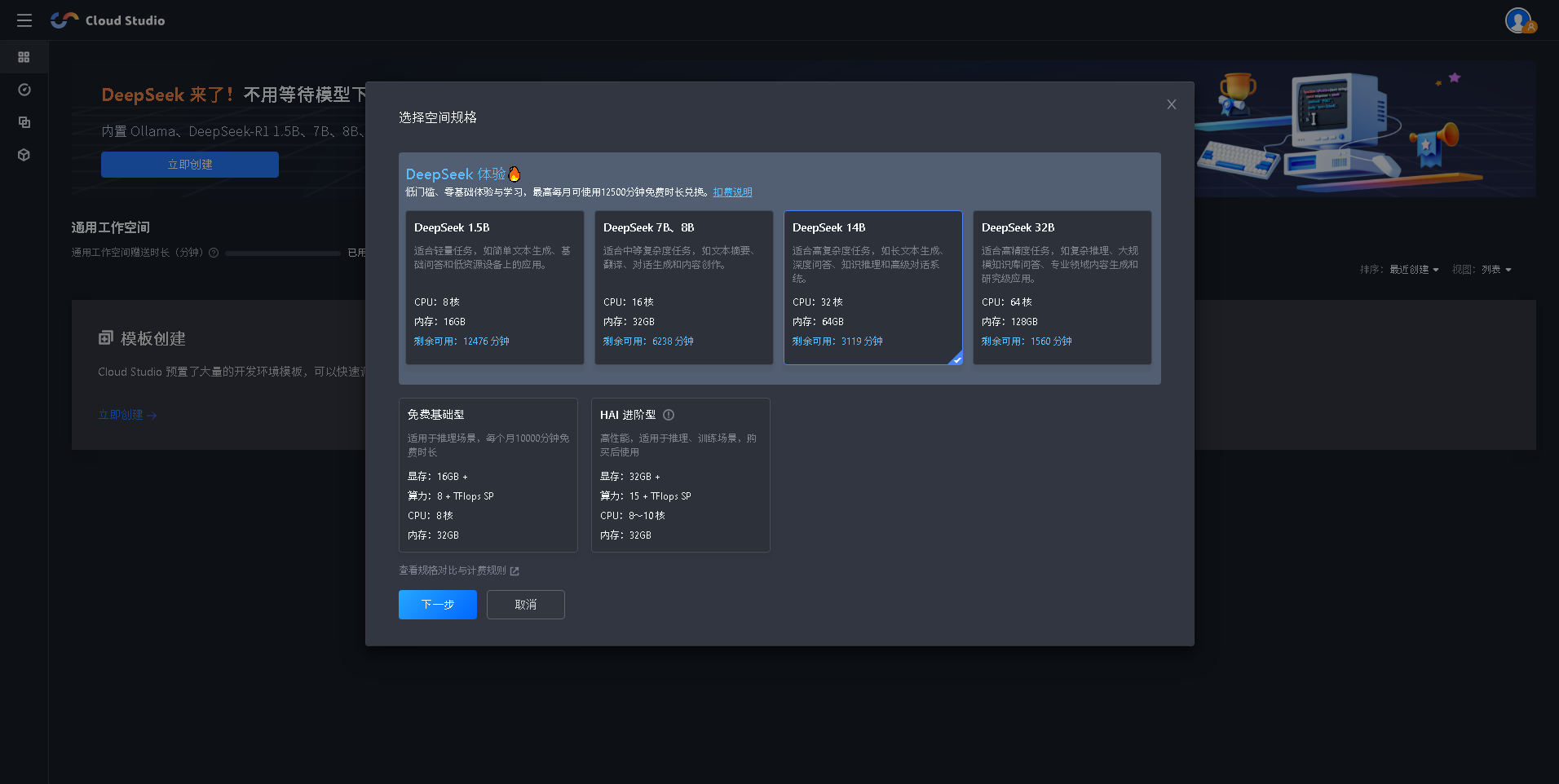
Task: Open the templates icon in sidebar
Action: (24, 122)
